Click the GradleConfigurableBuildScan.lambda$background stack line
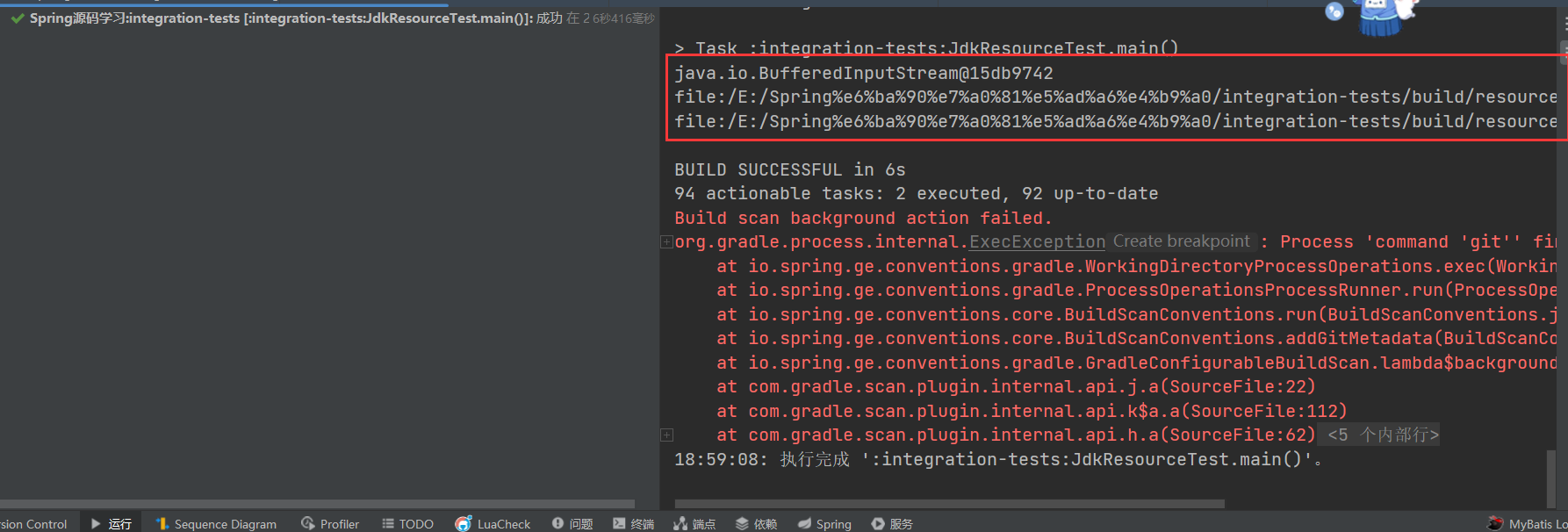 [x=1137, y=363]
